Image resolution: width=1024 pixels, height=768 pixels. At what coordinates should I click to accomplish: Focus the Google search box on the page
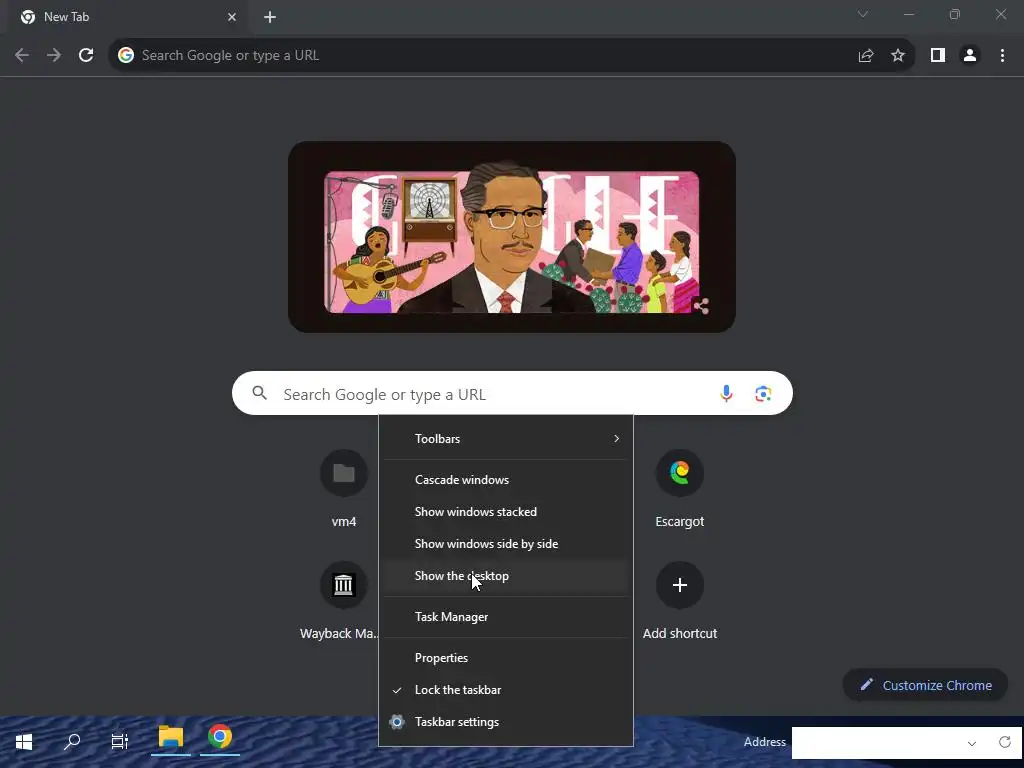(512, 394)
